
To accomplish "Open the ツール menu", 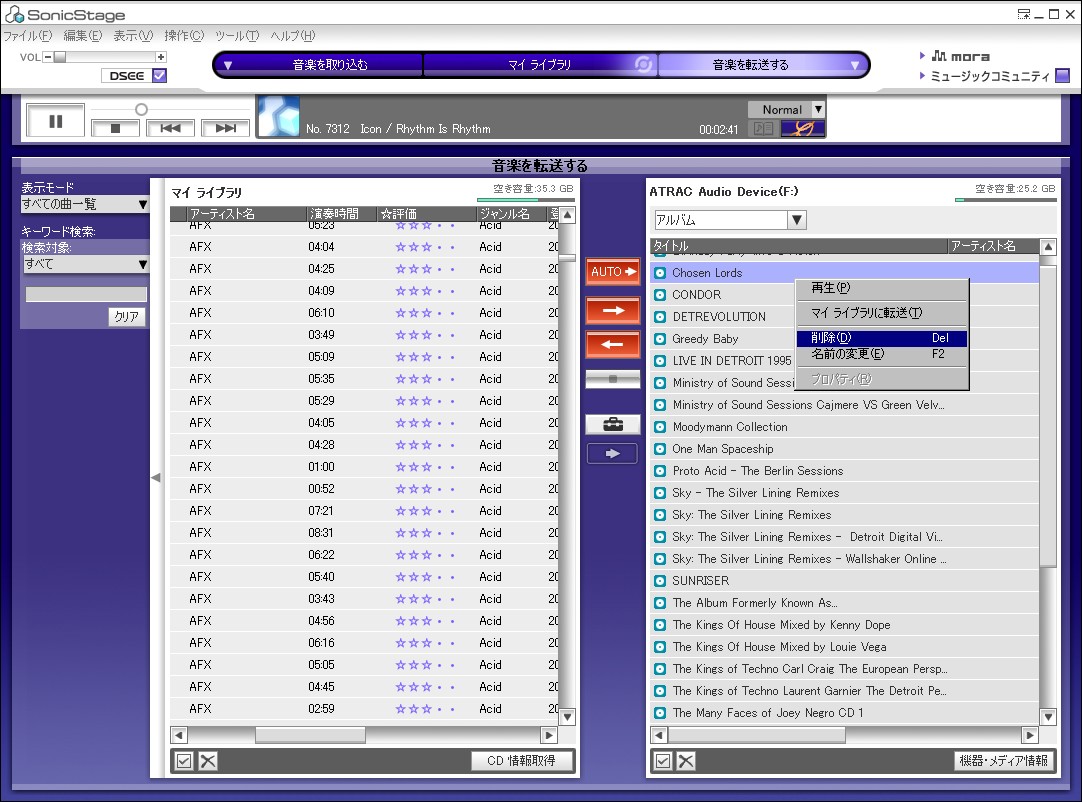I will click(237, 35).
